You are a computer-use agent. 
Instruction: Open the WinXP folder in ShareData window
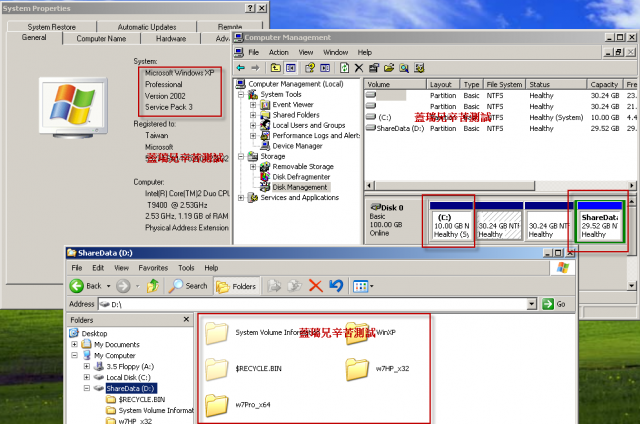click(x=356, y=334)
